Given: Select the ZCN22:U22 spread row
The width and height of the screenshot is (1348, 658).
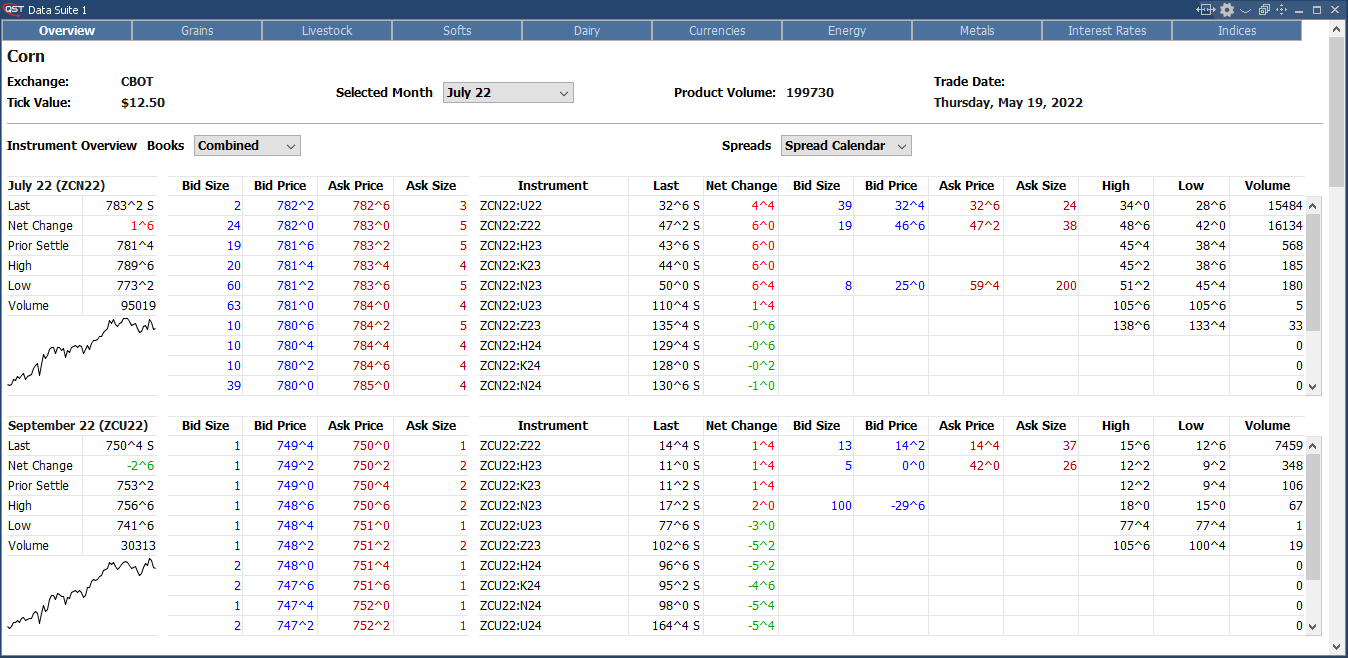Looking at the screenshot, I should coord(892,205).
